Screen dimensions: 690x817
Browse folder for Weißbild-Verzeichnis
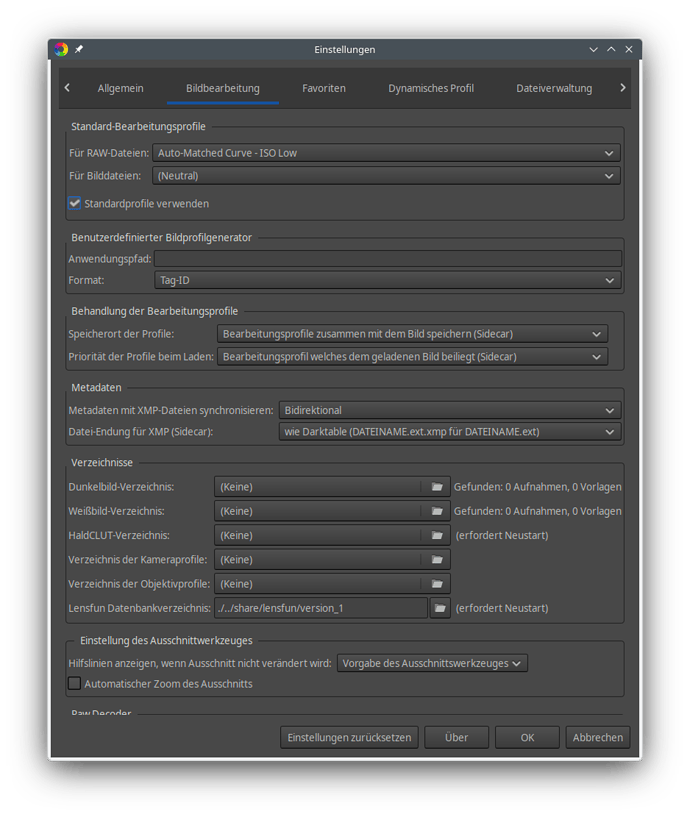tap(437, 511)
